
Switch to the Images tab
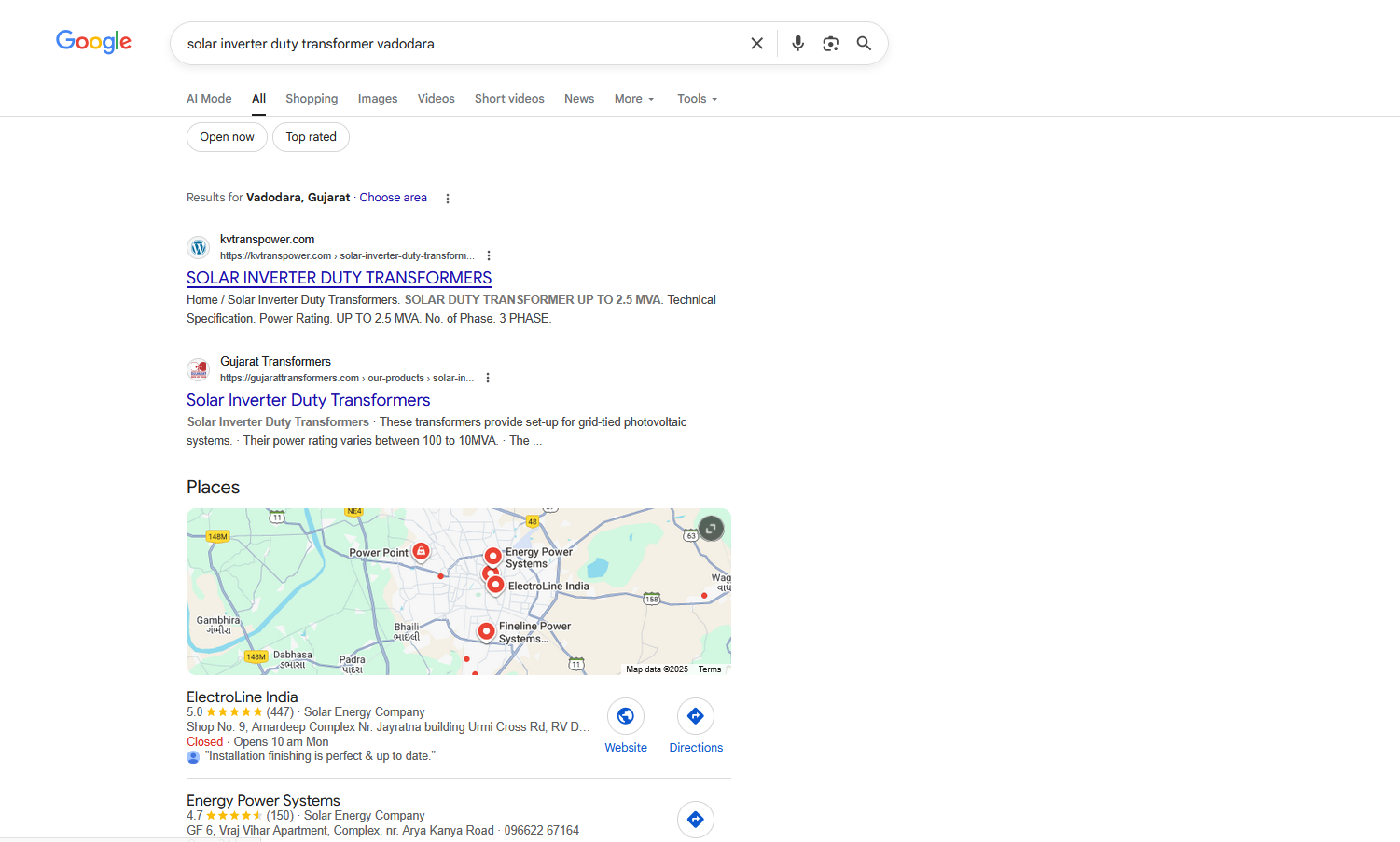point(377,99)
